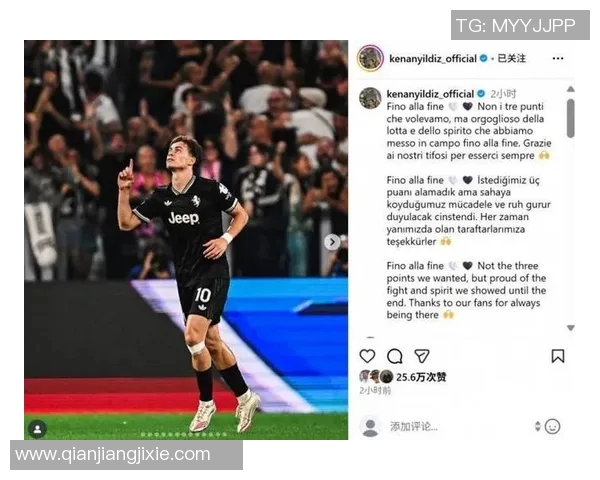This screenshot has width=600, height=480.
Task: Share post with paper plane icon
Action: pyautogui.click(x=422, y=356)
